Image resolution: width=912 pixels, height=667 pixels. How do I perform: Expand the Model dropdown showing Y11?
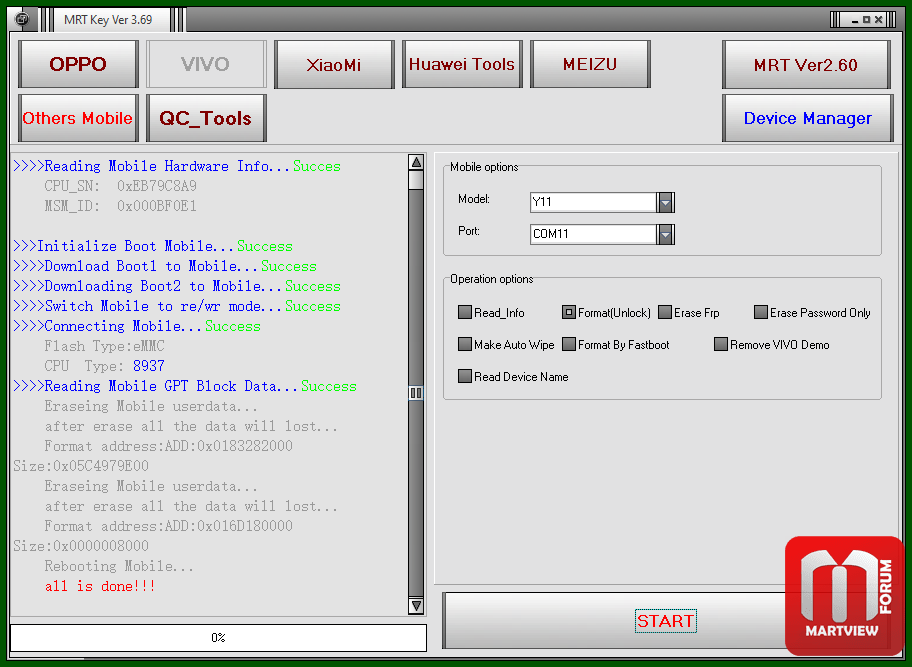tap(665, 202)
